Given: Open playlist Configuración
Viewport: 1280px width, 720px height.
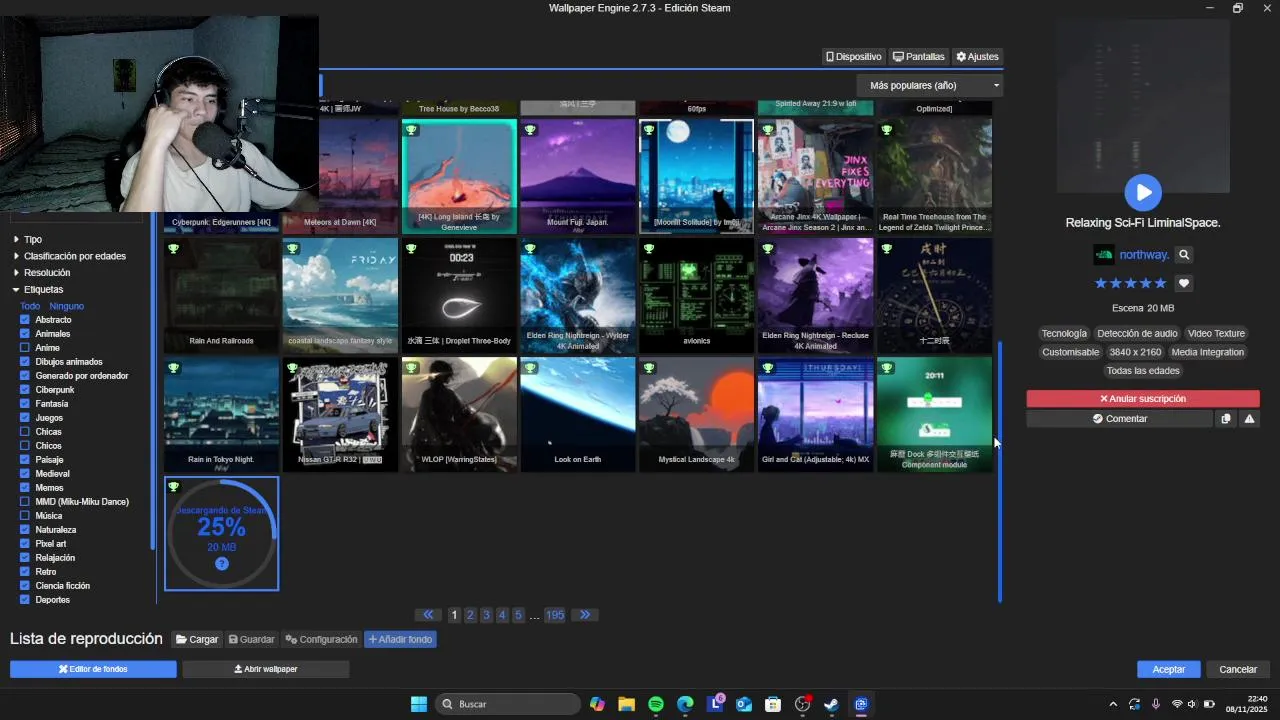Looking at the screenshot, I should (321, 639).
